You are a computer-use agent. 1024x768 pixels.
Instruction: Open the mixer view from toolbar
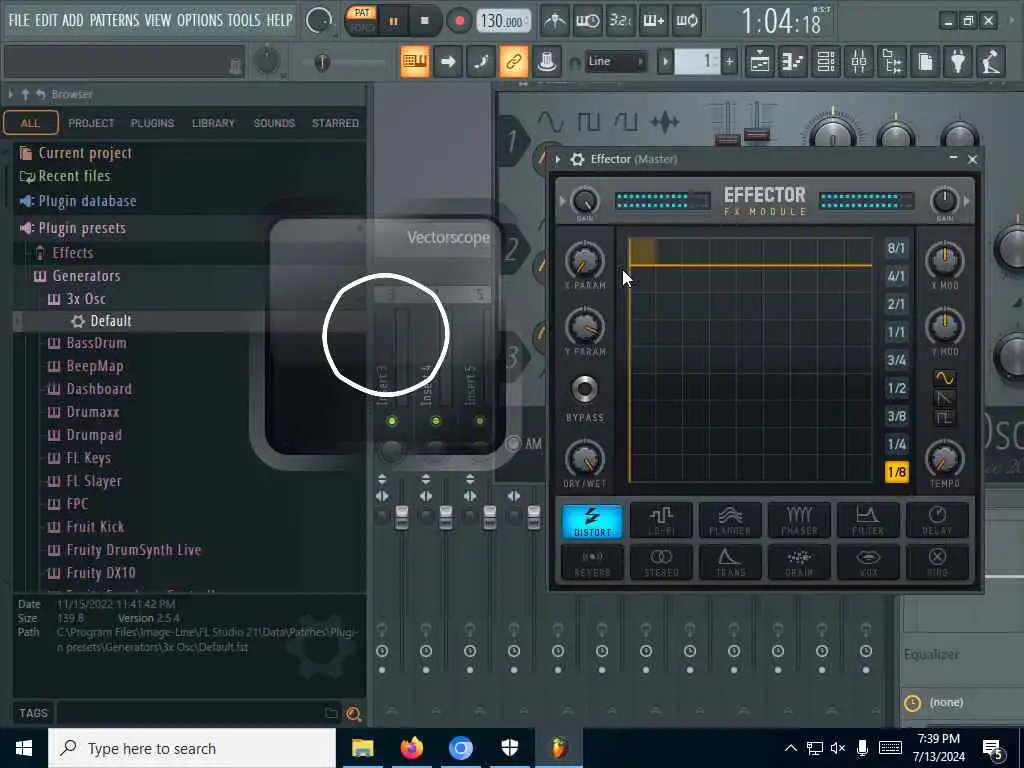point(859,62)
